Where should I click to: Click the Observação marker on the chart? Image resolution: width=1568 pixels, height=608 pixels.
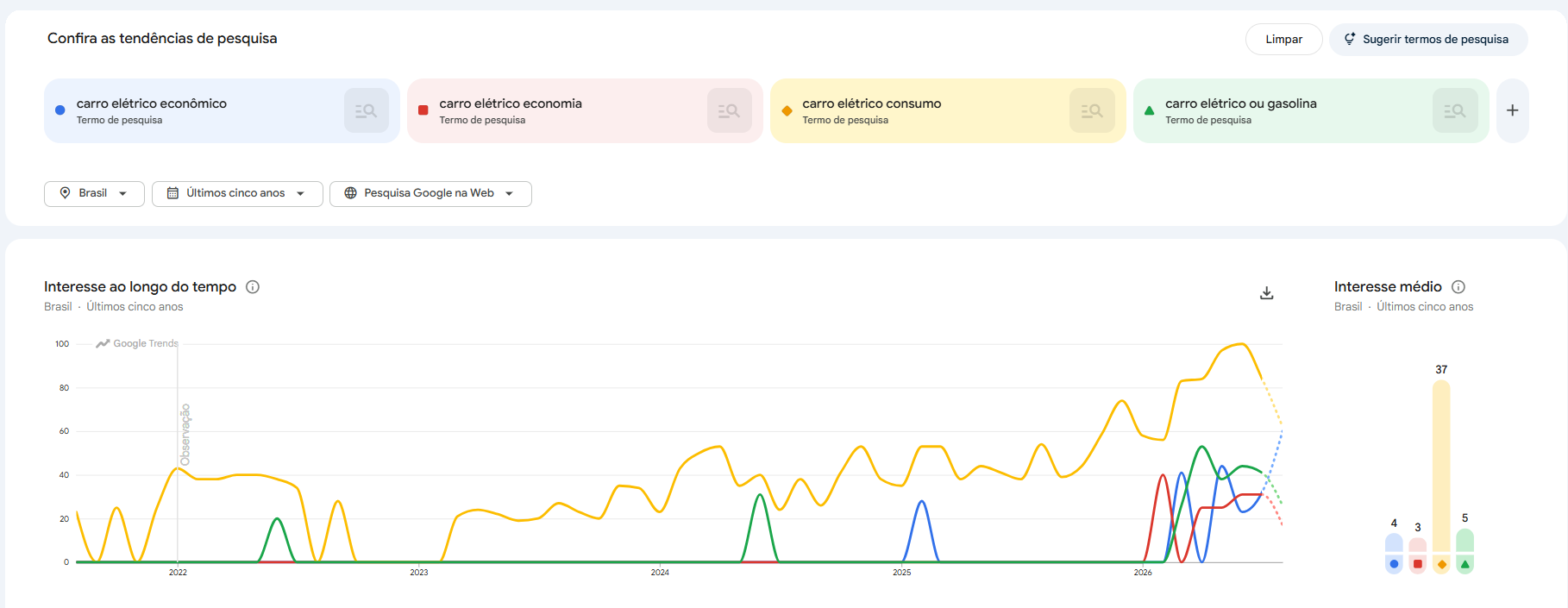point(185,435)
